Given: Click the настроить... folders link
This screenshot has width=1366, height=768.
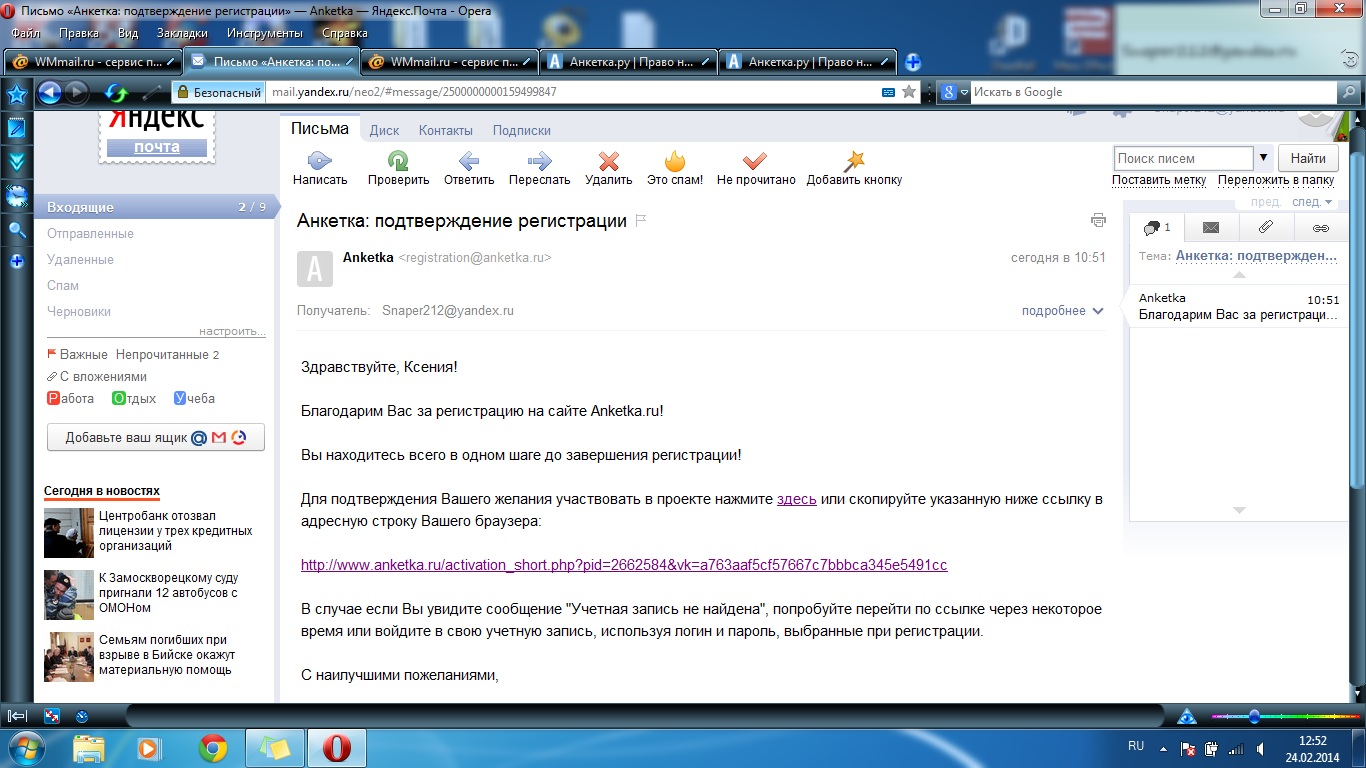Looking at the screenshot, I should pyautogui.click(x=232, y=331).
